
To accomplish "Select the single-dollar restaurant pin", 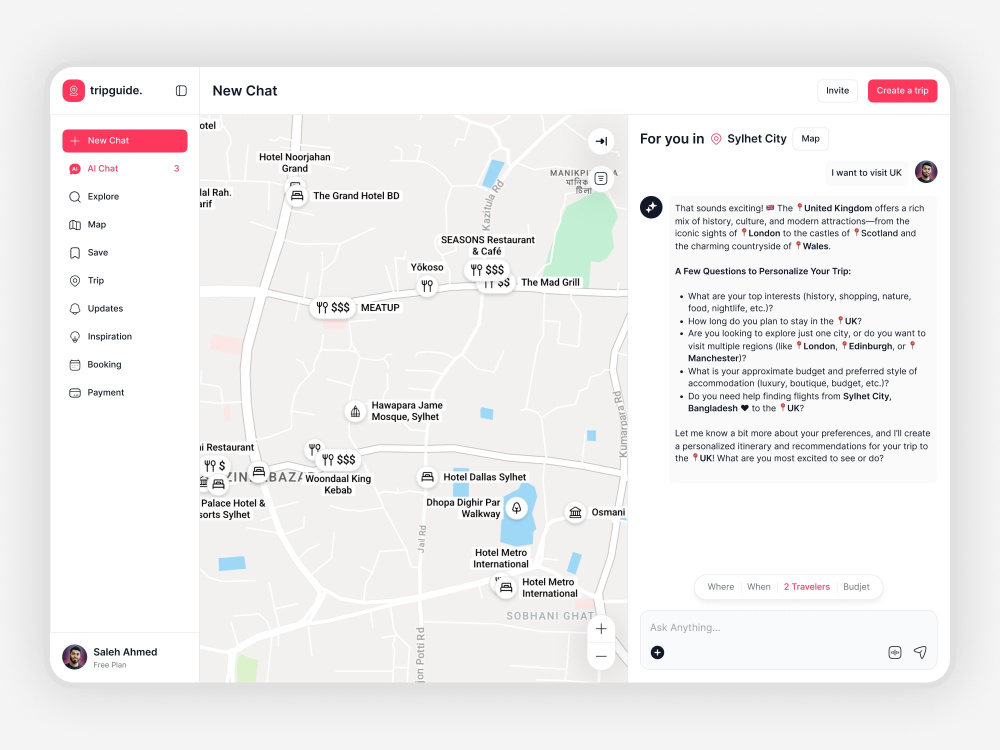I will tap(214, 466).
